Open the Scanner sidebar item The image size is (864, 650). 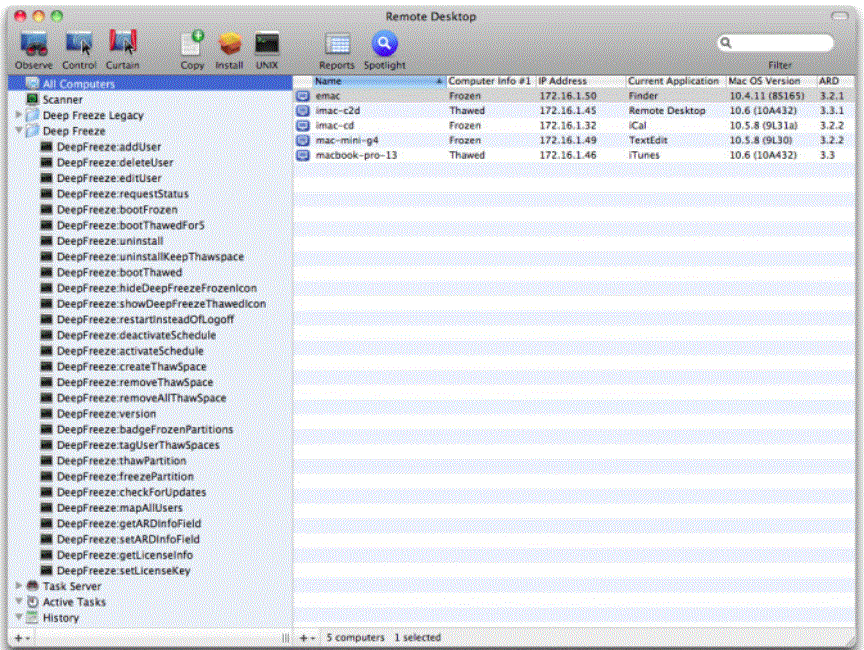click(x=62, y=100)
